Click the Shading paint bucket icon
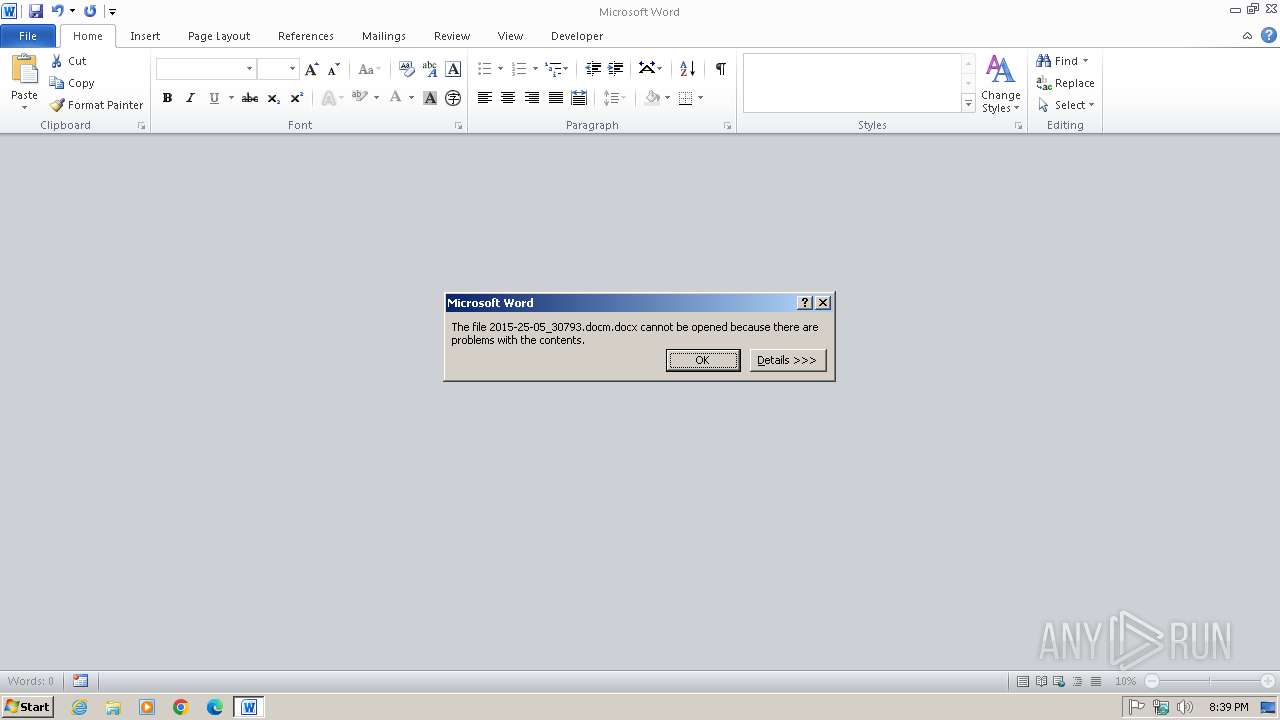This screenshot has width=1280, height=720. click(x=652, y=98)
